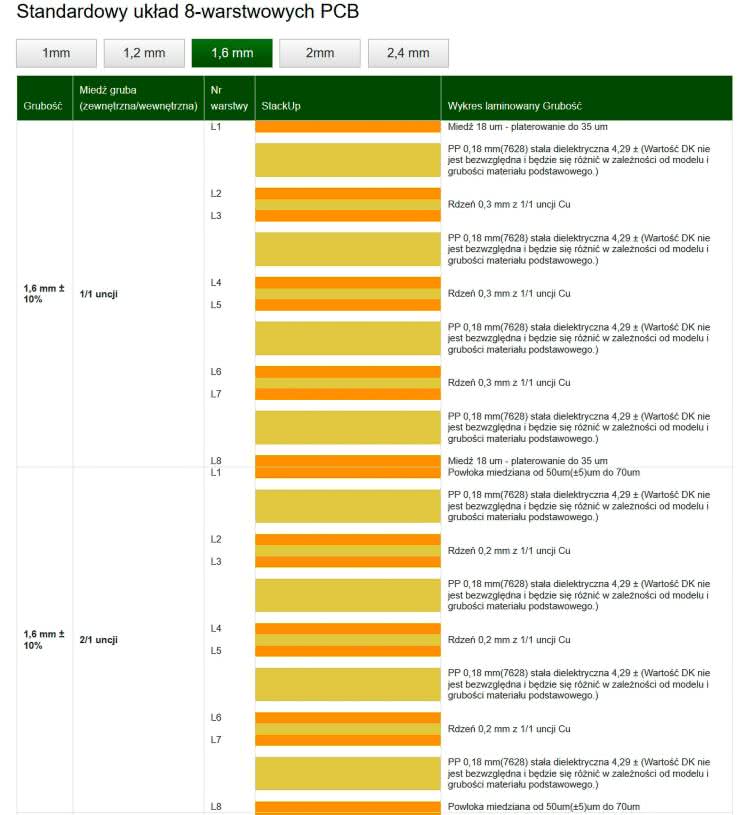Select the 1mm thickness tab
The image size is (740, 815).
pyautogui.click(x=56, y=53)
